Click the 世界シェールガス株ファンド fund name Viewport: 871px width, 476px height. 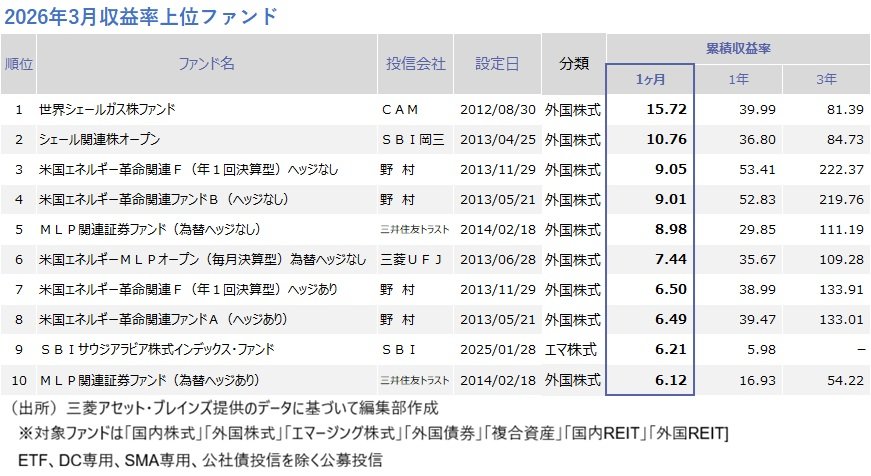tap(108, 109)
